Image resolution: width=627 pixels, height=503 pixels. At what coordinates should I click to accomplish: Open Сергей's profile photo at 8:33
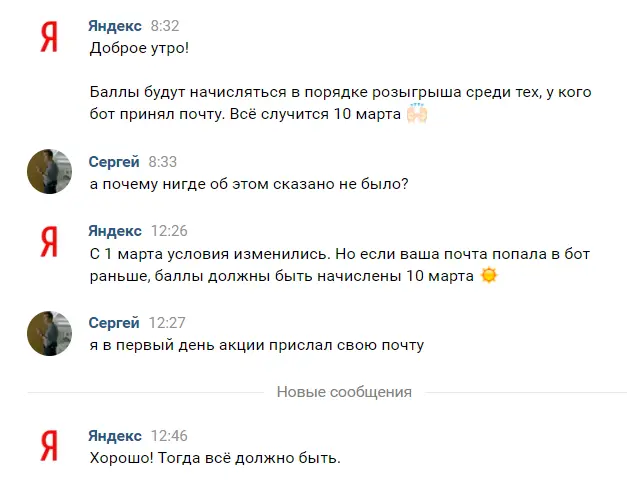[50, 172]
